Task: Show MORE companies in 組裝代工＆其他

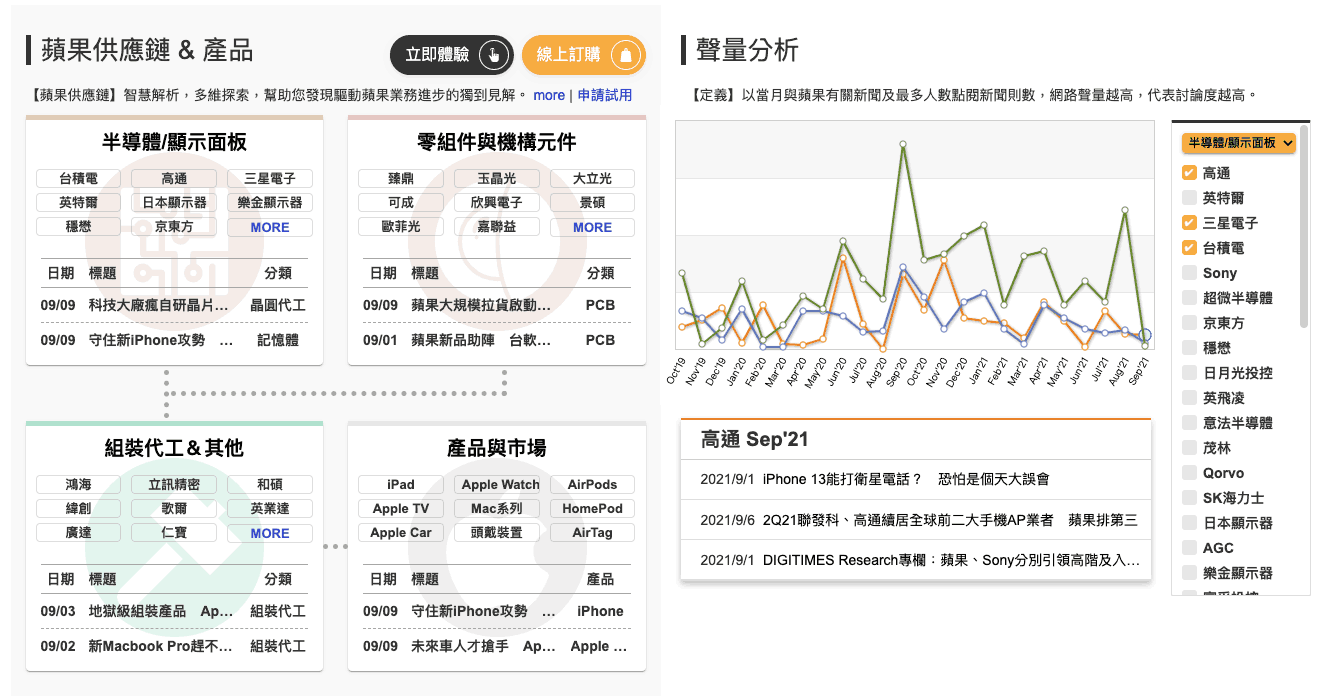Action: [x=270, y=533]
